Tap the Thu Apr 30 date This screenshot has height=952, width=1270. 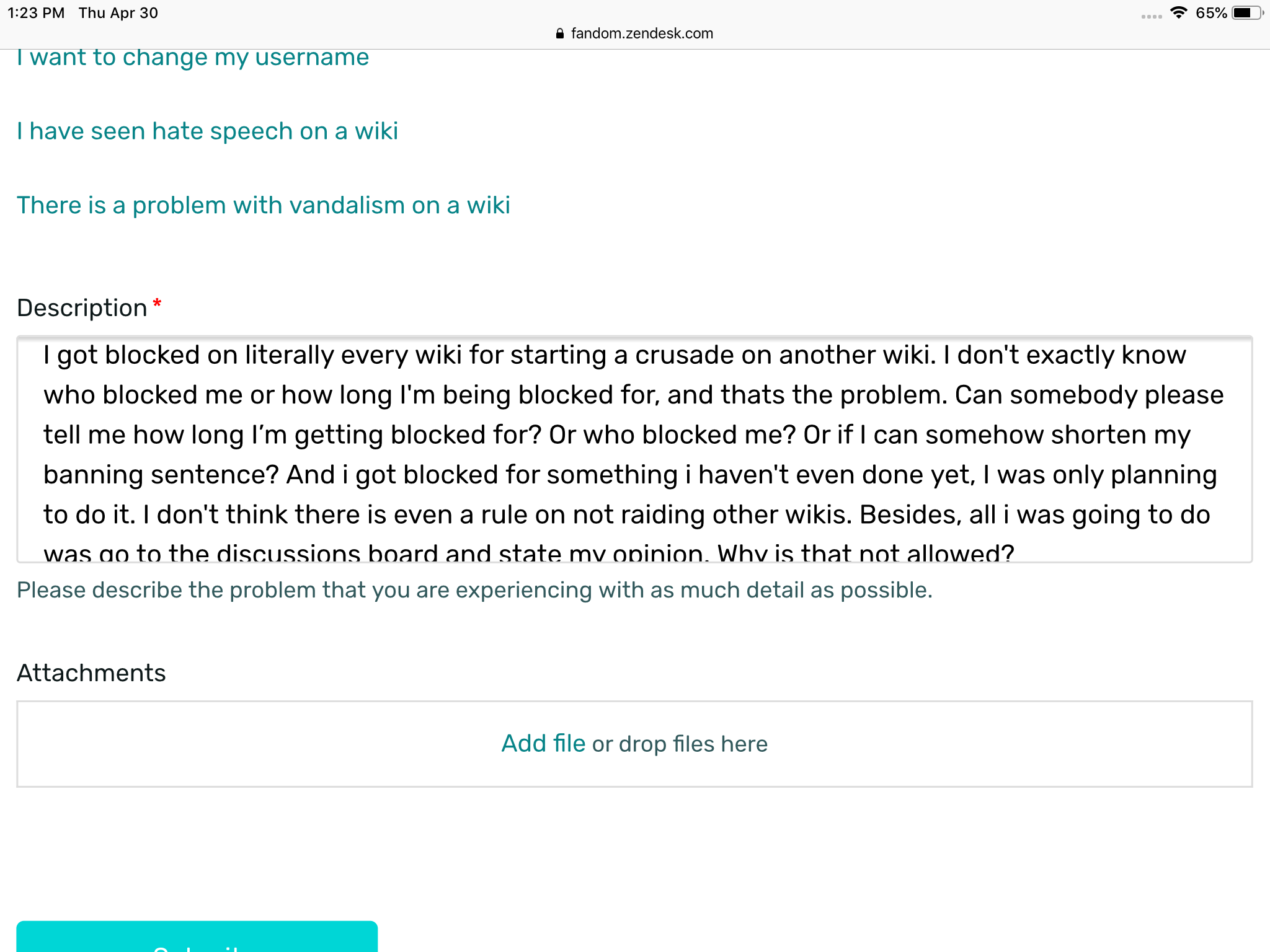tap(118, 13)
